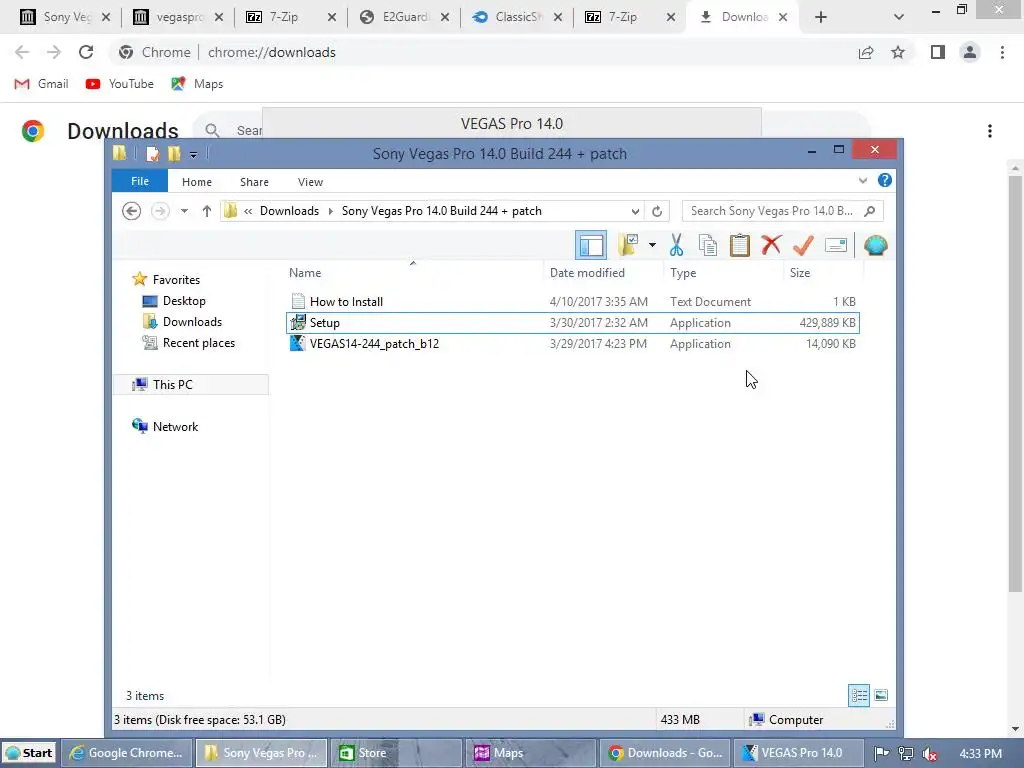Open Chrome profile avatar button
This screenshot has width=1024, height=768.
(x=970, y=52)
